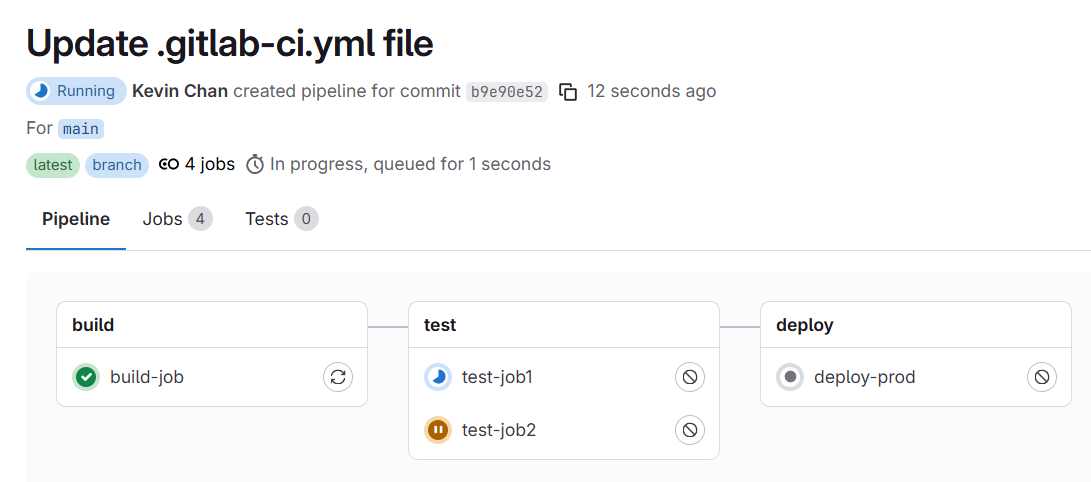
Task: Cancel test-job2 with its cancel icon
Action: point(690,430)
